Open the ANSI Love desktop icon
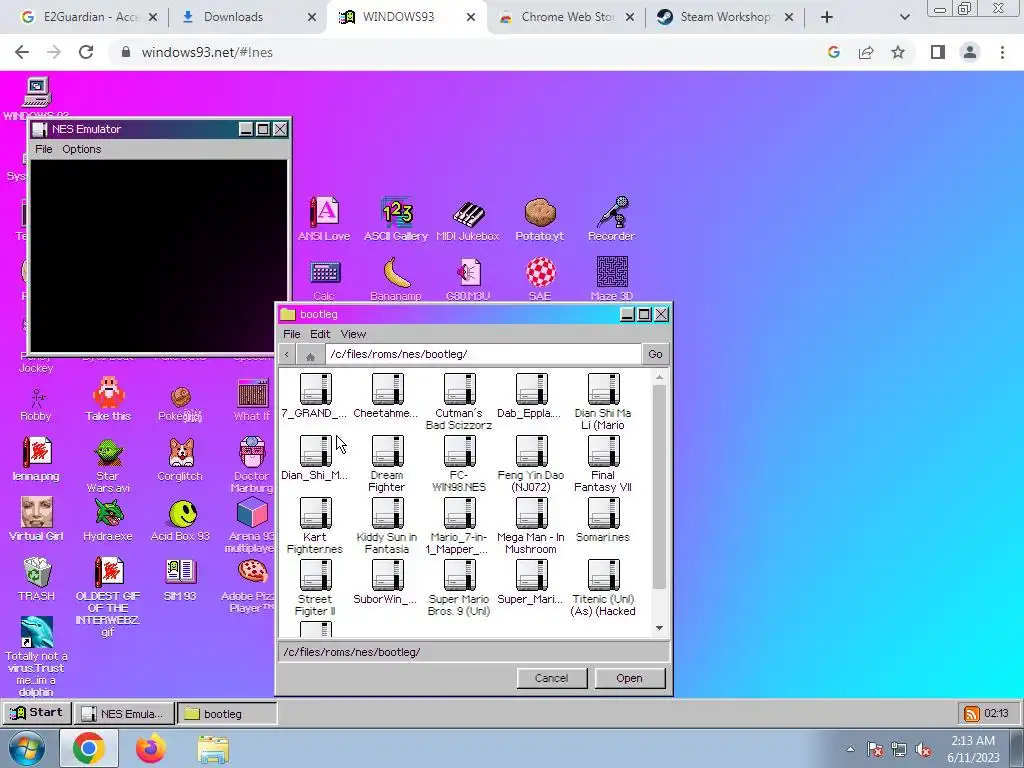The width and height of the screenshot is (1024, 768). point(324,219)
